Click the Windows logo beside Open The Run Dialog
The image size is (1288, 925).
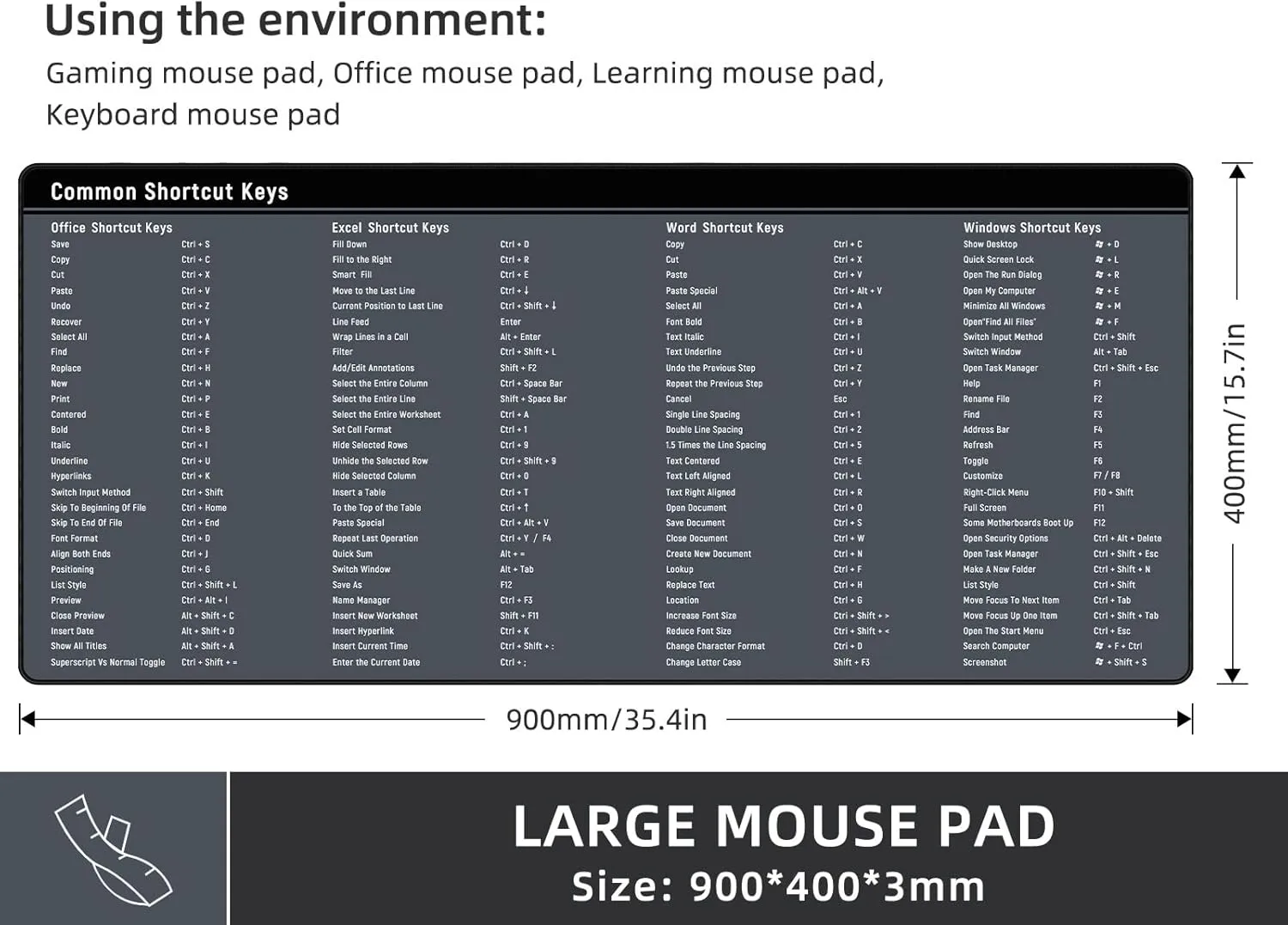pos(1099,276)
